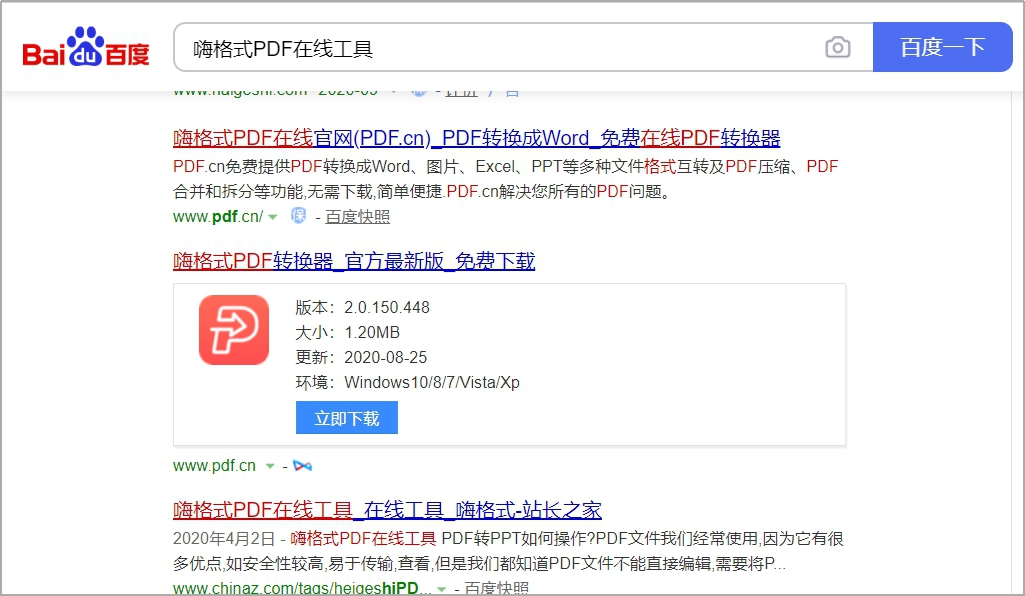1025x596 pixels.
Task: Open 嗨格式PDF在线工具_在线工具_嗨格式-站长之家 link
Action: pos(387,510)
